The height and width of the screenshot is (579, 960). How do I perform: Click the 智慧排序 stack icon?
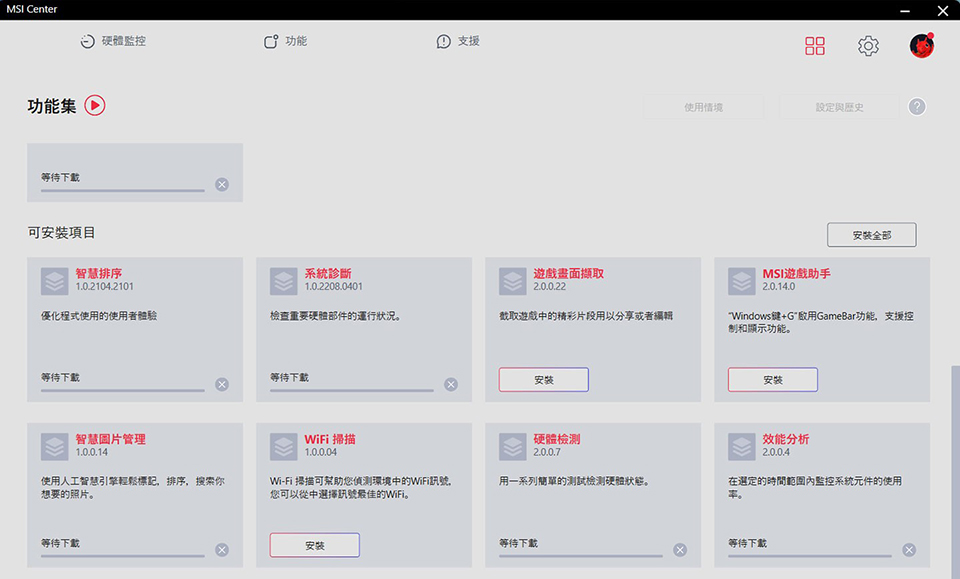tap(54, 282)
